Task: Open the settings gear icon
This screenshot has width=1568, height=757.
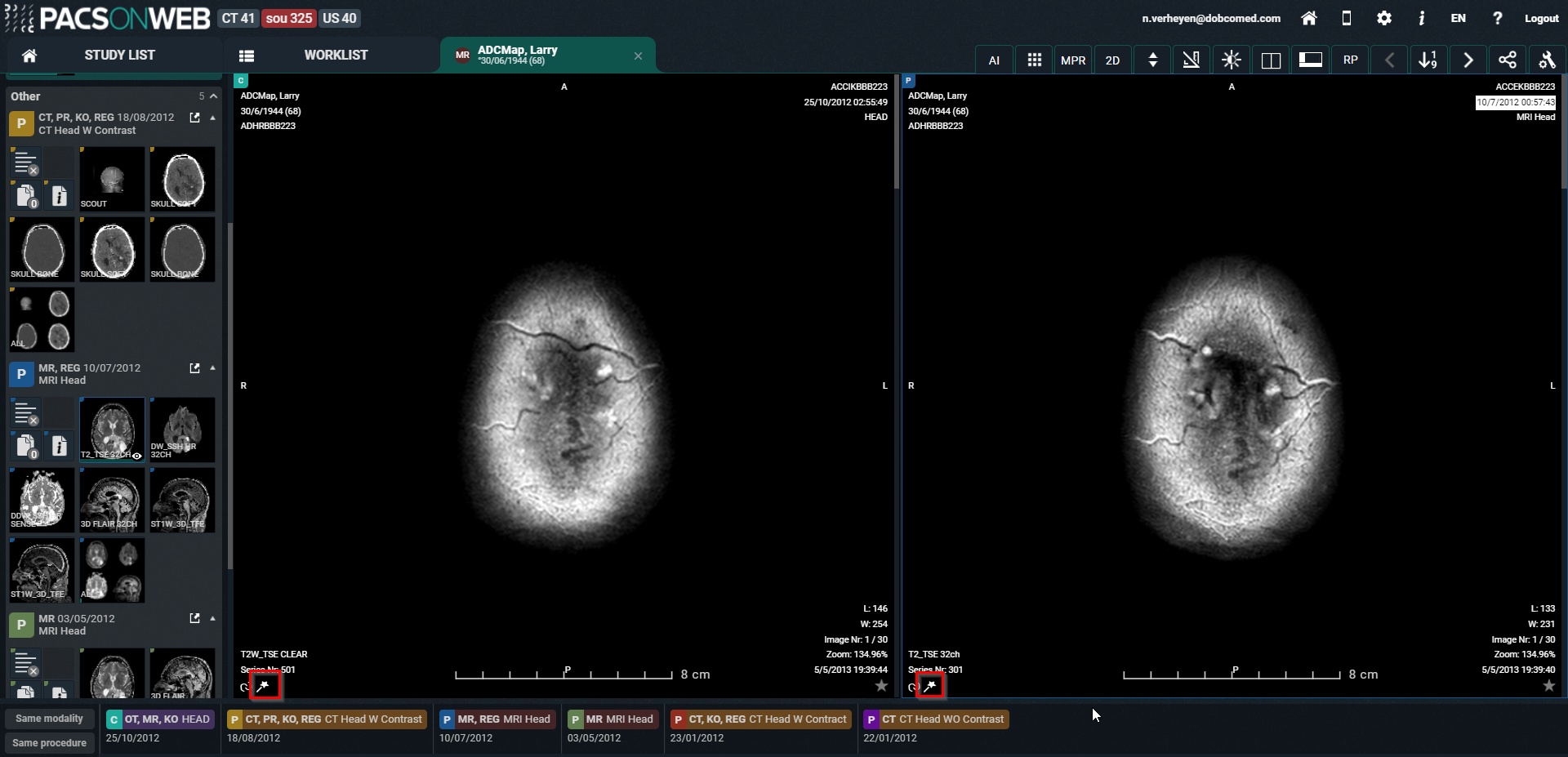Action: click(x=1384, y=18)
